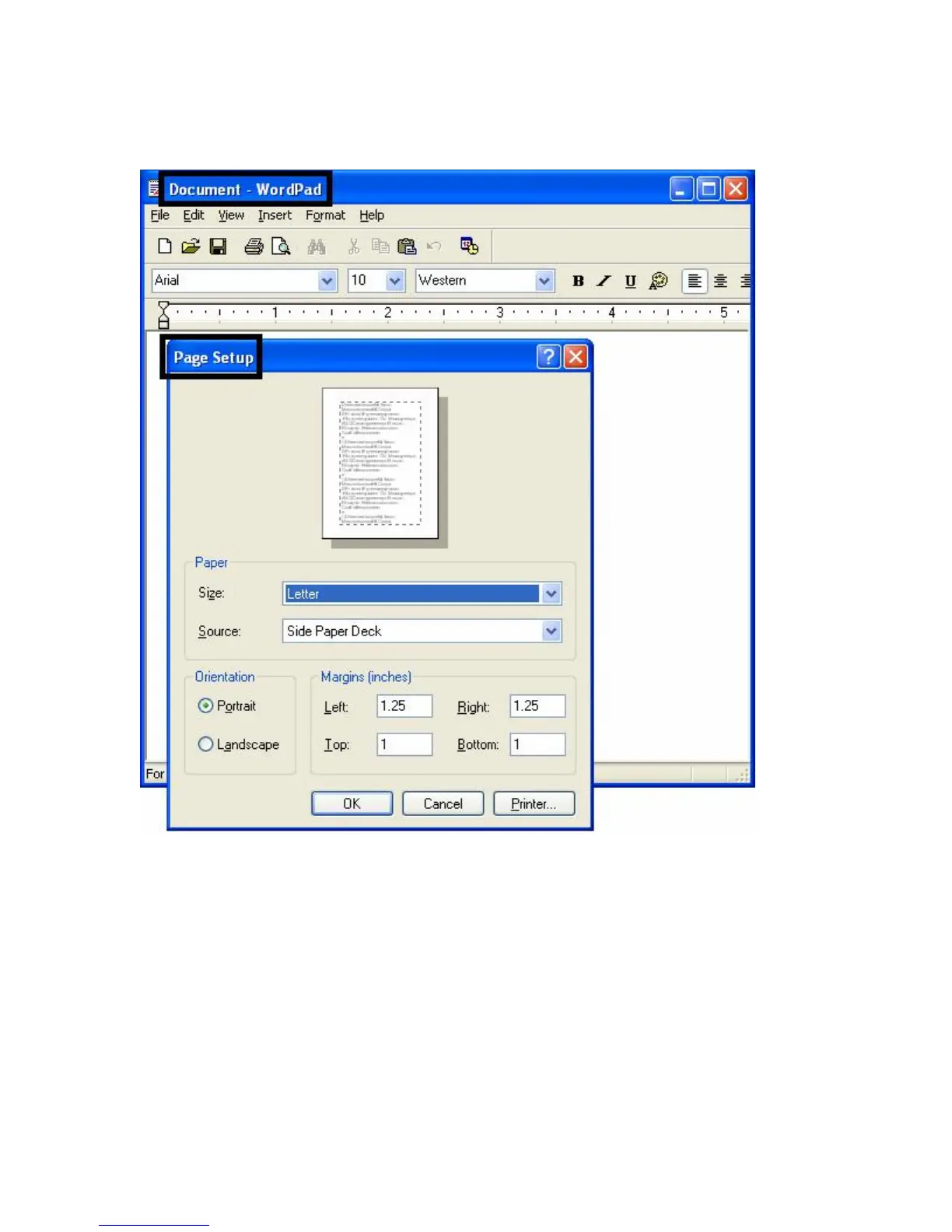Click the WordPad document icon in title bar
This screenshot has height=1232, width=952.
[153, 189]
